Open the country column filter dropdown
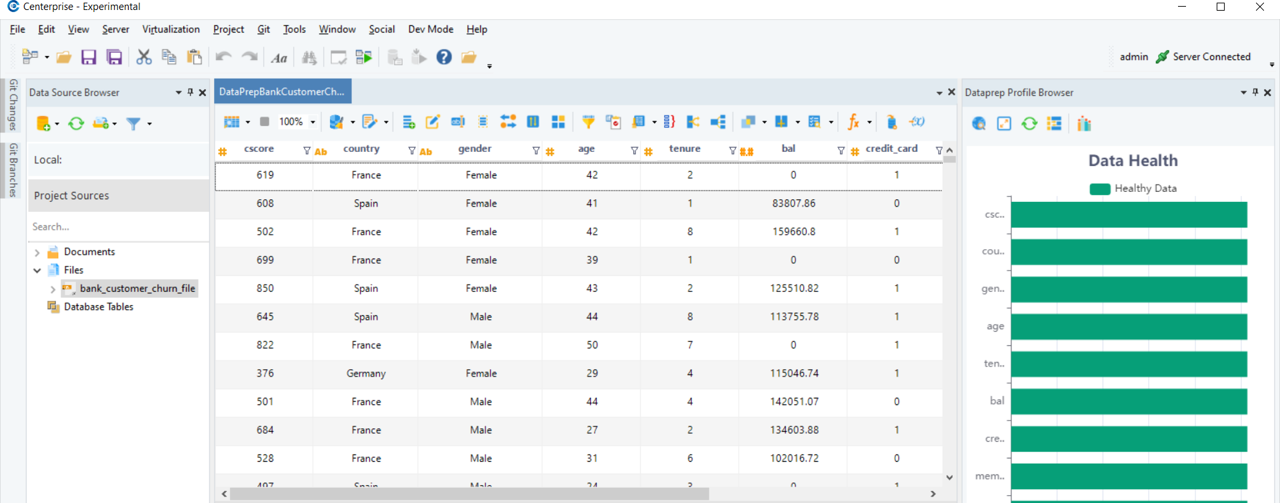This screenshot has height=503, width=1280. pos(412,151)
